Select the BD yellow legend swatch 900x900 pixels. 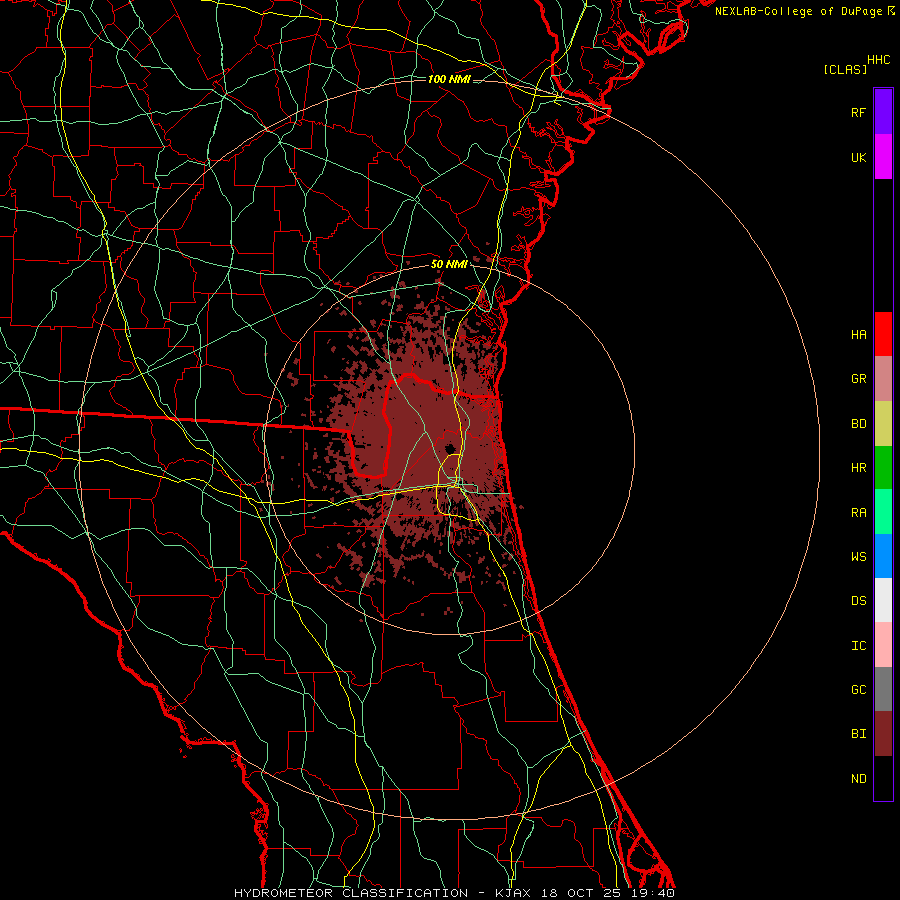point(883,424)
